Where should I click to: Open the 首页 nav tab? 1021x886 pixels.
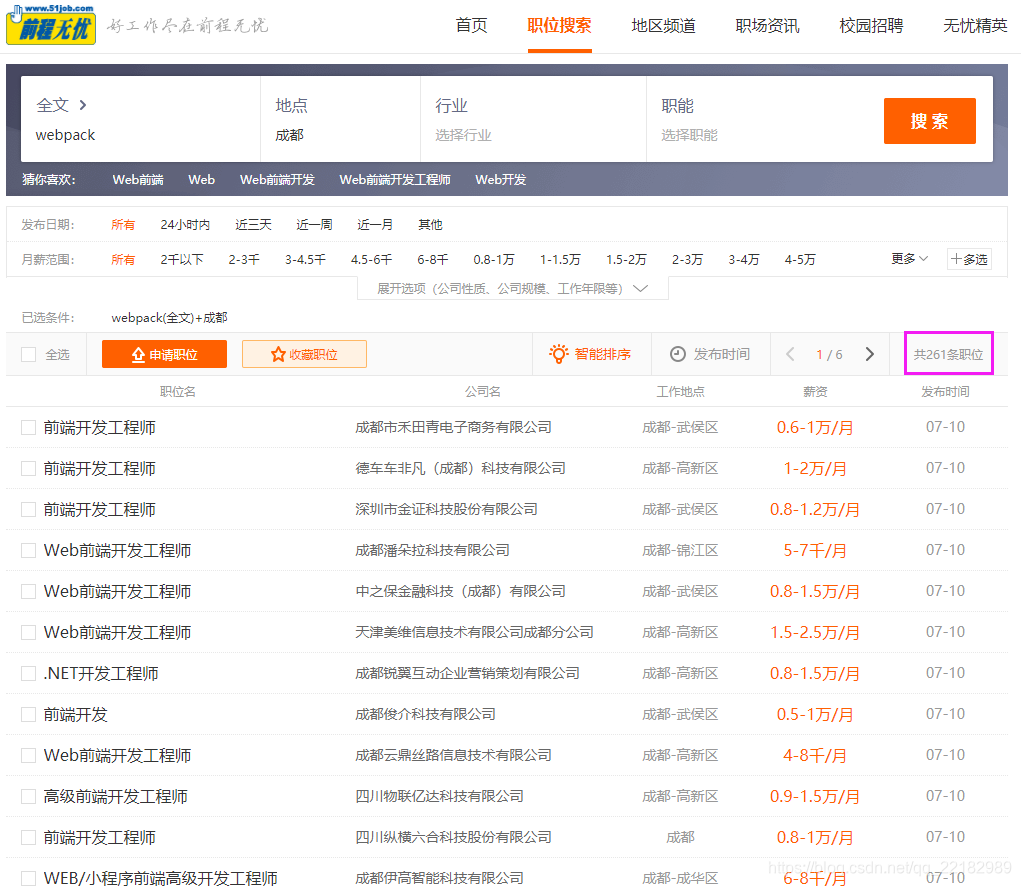471,26
